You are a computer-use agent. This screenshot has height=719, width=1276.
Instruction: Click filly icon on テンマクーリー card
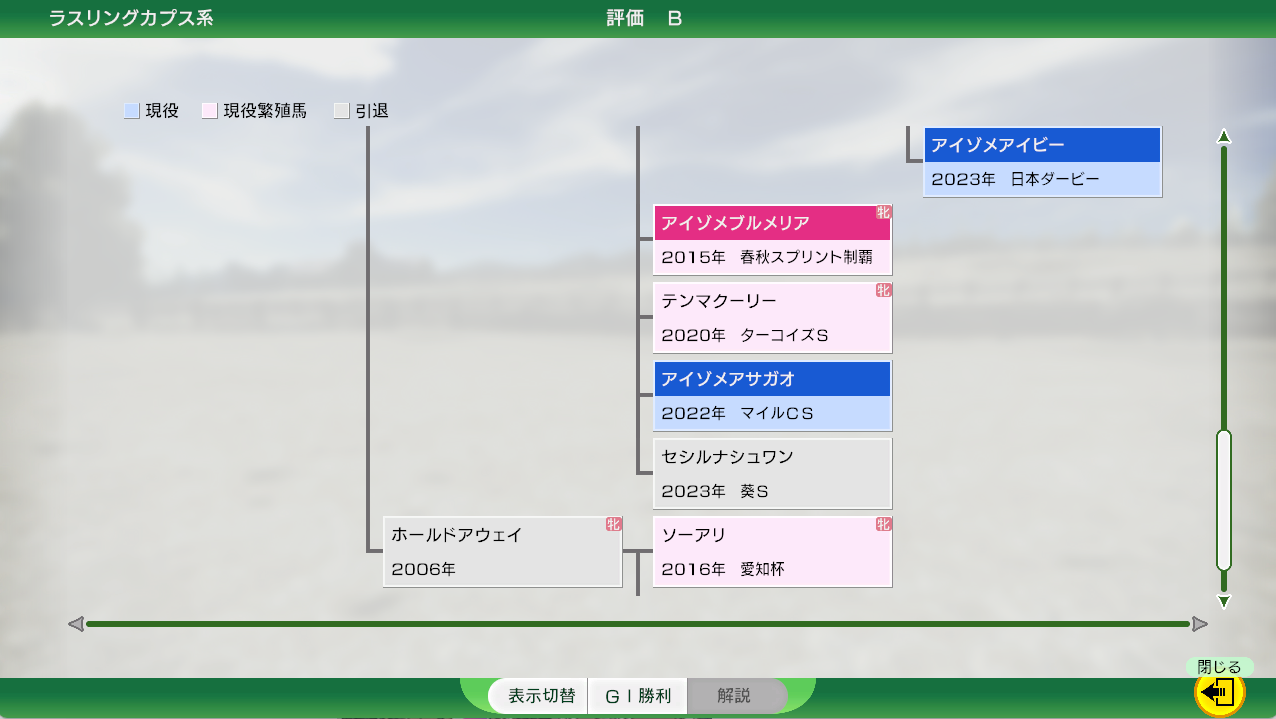coord(883,291)
